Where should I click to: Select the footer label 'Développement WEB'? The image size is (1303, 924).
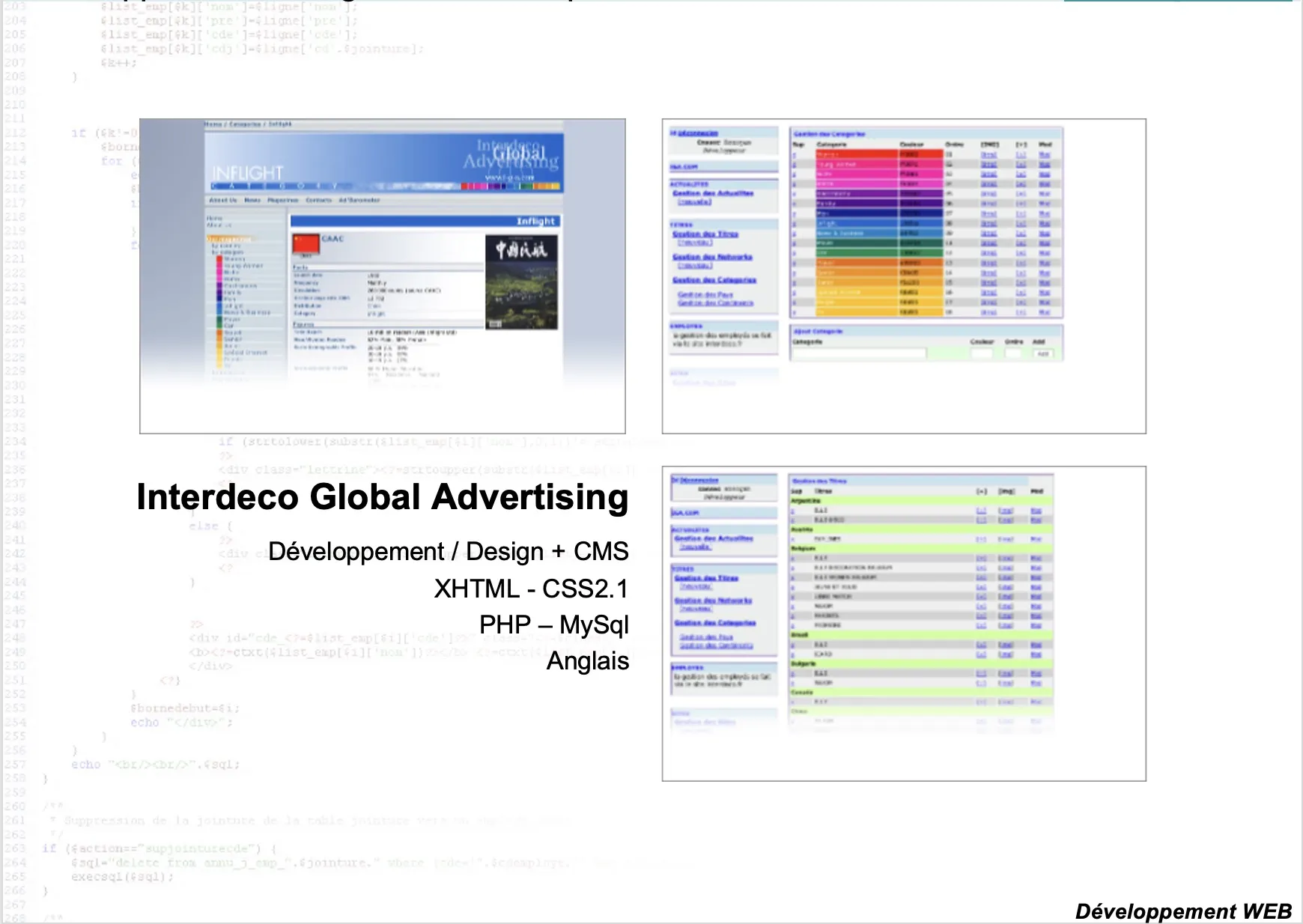pyautogui.click(x=1184, y=911)
